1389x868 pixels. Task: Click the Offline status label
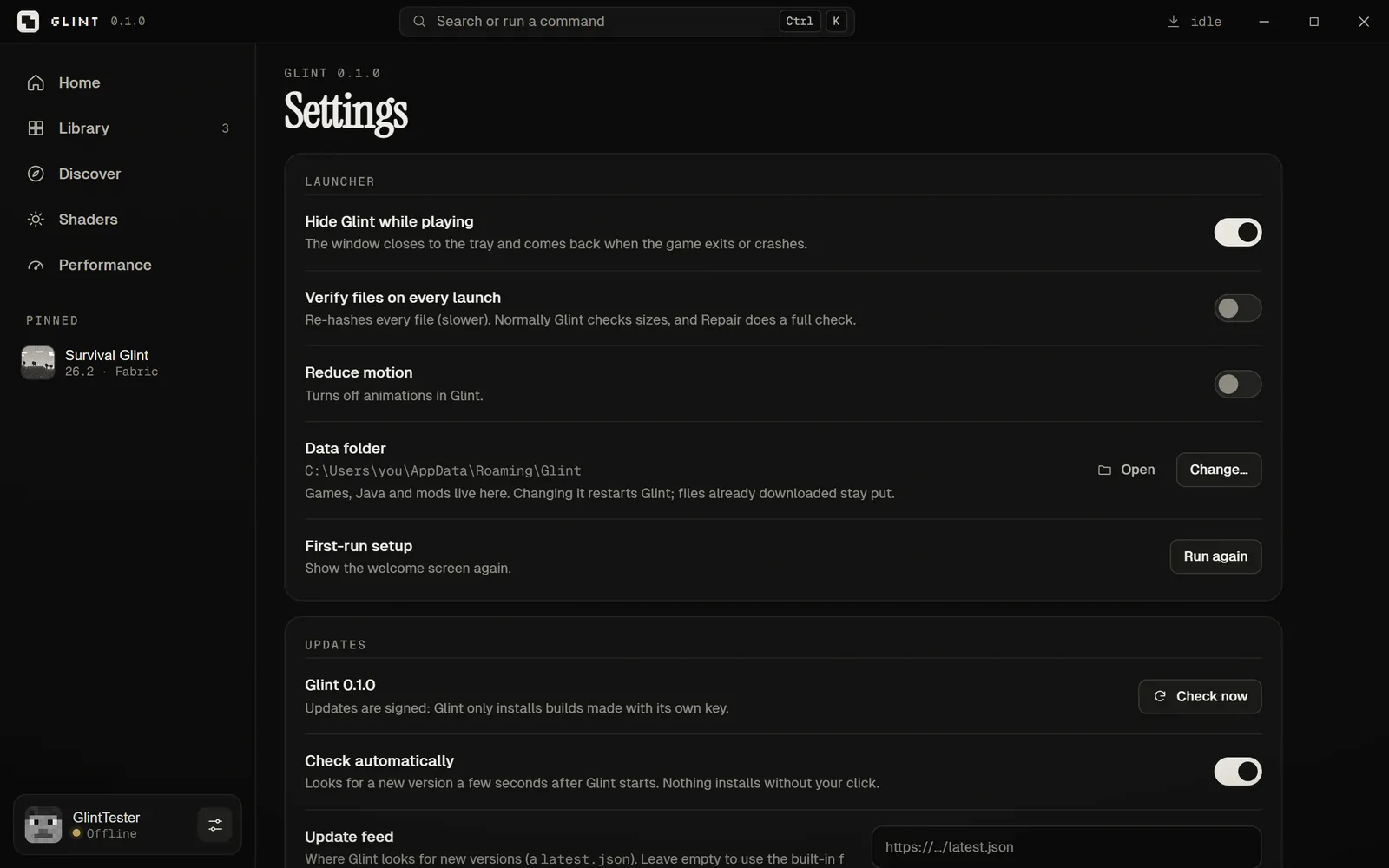[x=111, y=833]
